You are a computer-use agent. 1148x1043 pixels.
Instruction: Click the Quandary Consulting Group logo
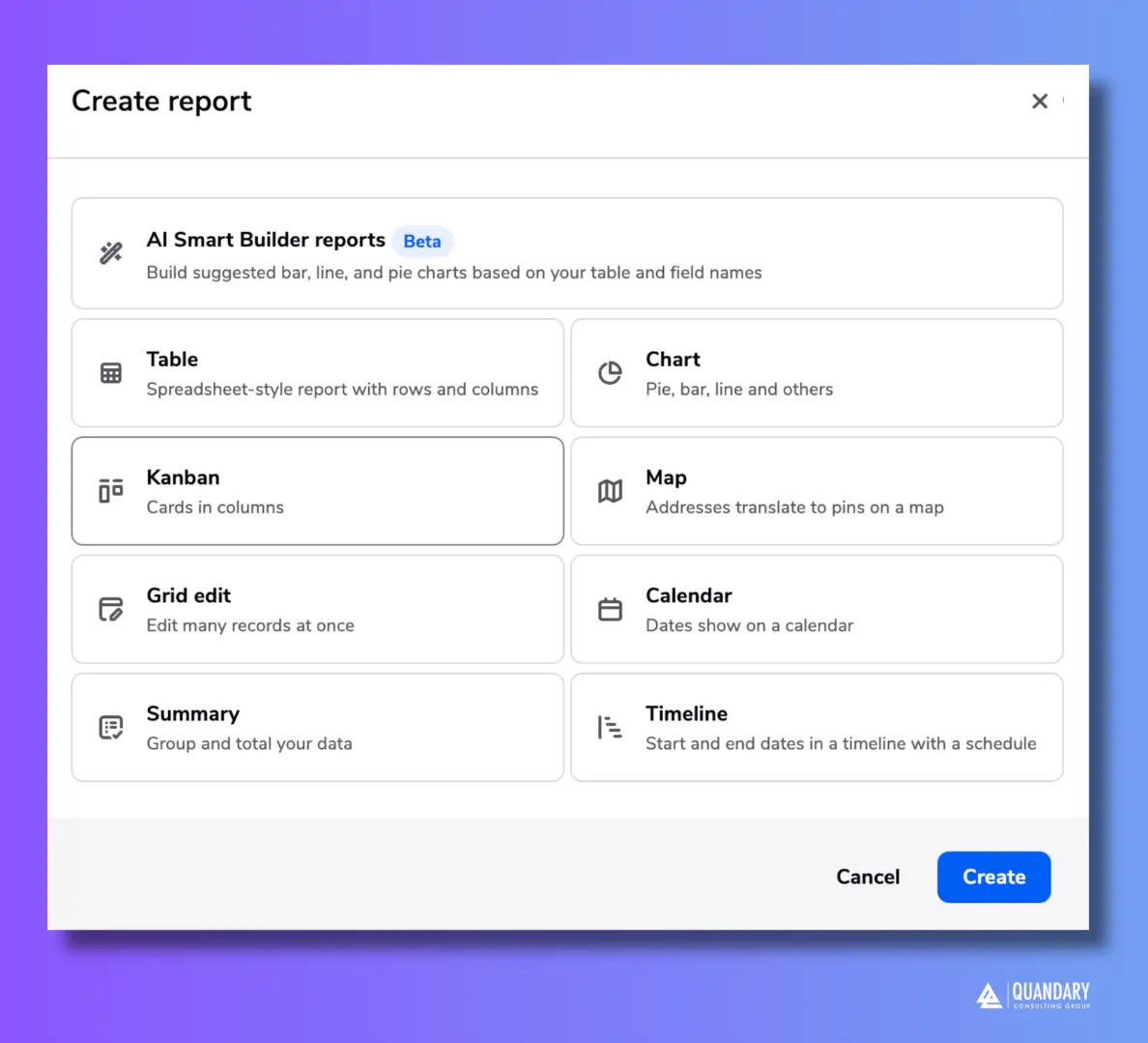coord(1032,996)
